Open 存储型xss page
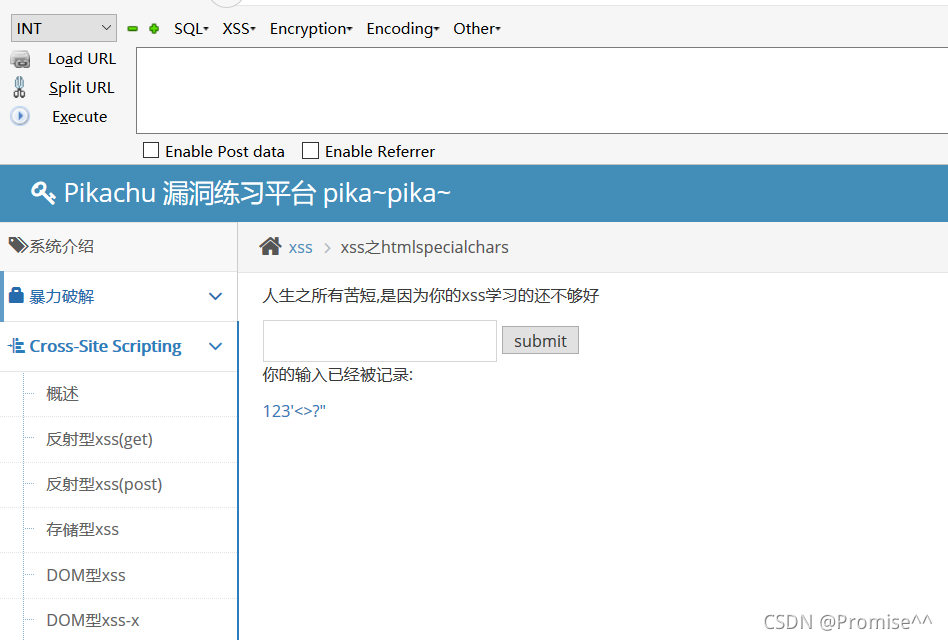This screenshot has height=640, width=948. click(82, 529)
